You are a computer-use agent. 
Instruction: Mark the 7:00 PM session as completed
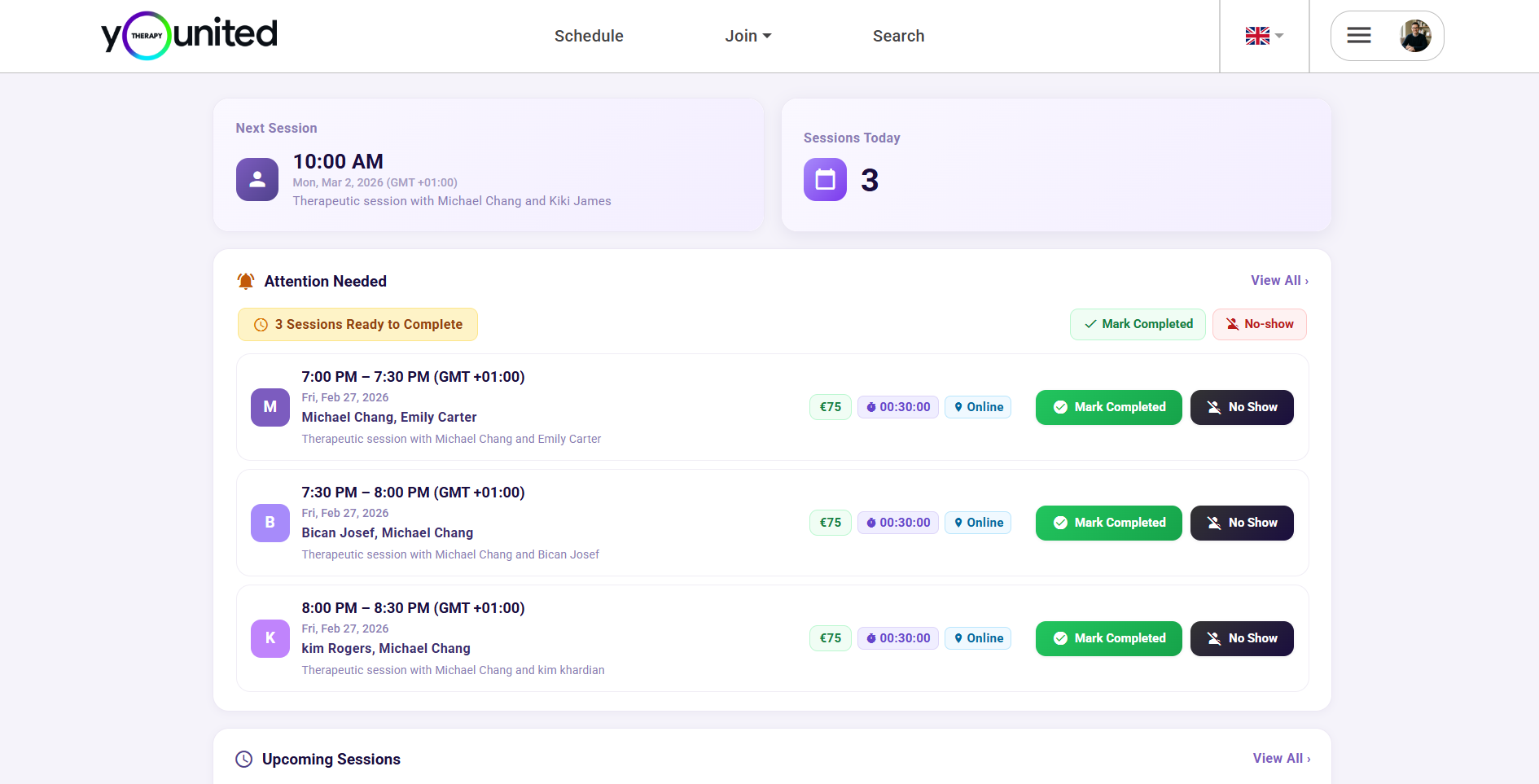(1108, 407)
